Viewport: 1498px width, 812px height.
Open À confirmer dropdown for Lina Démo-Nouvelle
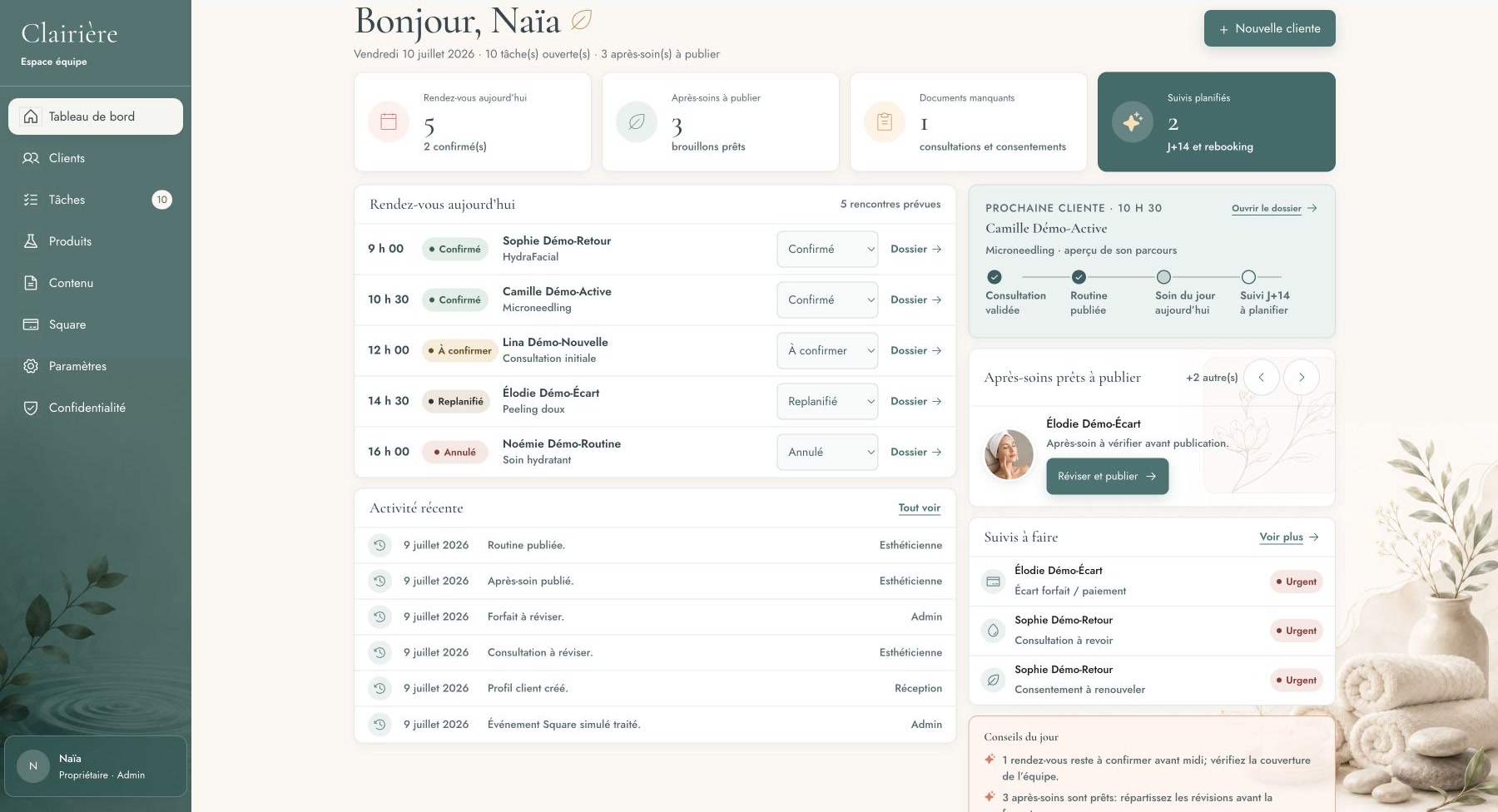(827, 350)
